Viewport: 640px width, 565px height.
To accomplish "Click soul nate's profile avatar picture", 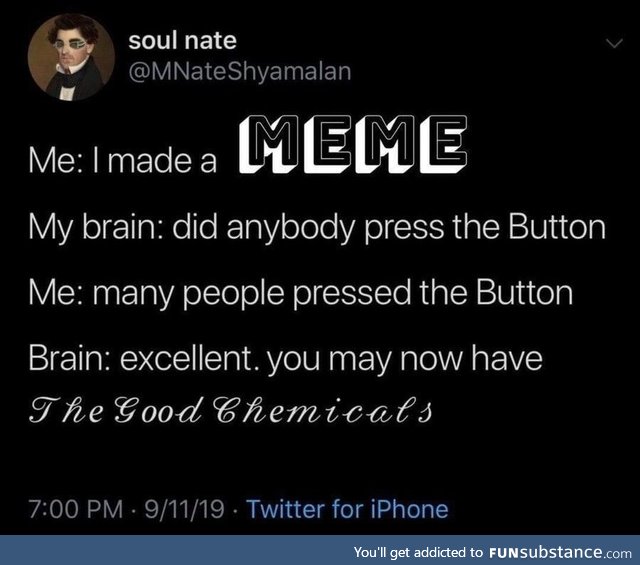I will [71, 57].
